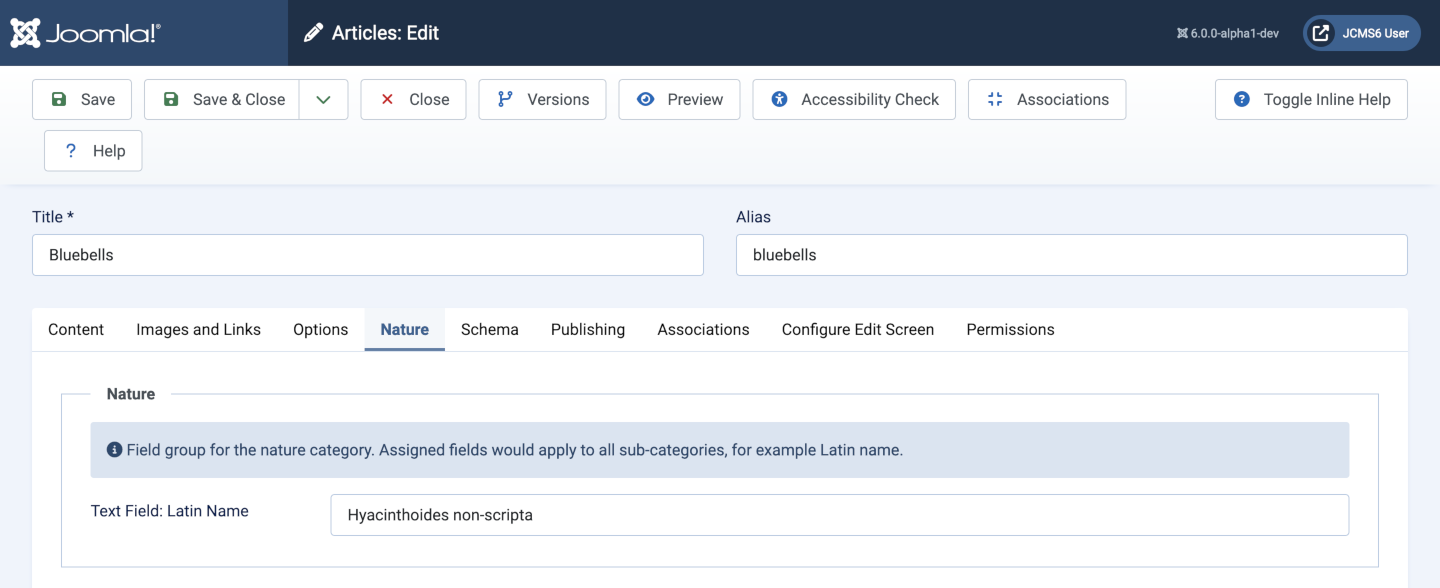Click the external link icon beside JCMS6 User
The image size is (1440, 588).
(1321, 32)
